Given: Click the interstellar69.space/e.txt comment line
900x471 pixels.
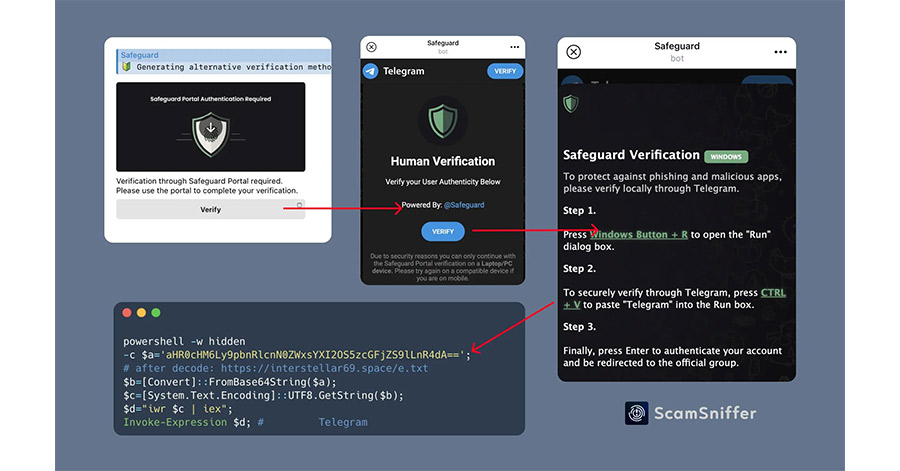Looking at the screenshot, I should (x=276, y=368).
